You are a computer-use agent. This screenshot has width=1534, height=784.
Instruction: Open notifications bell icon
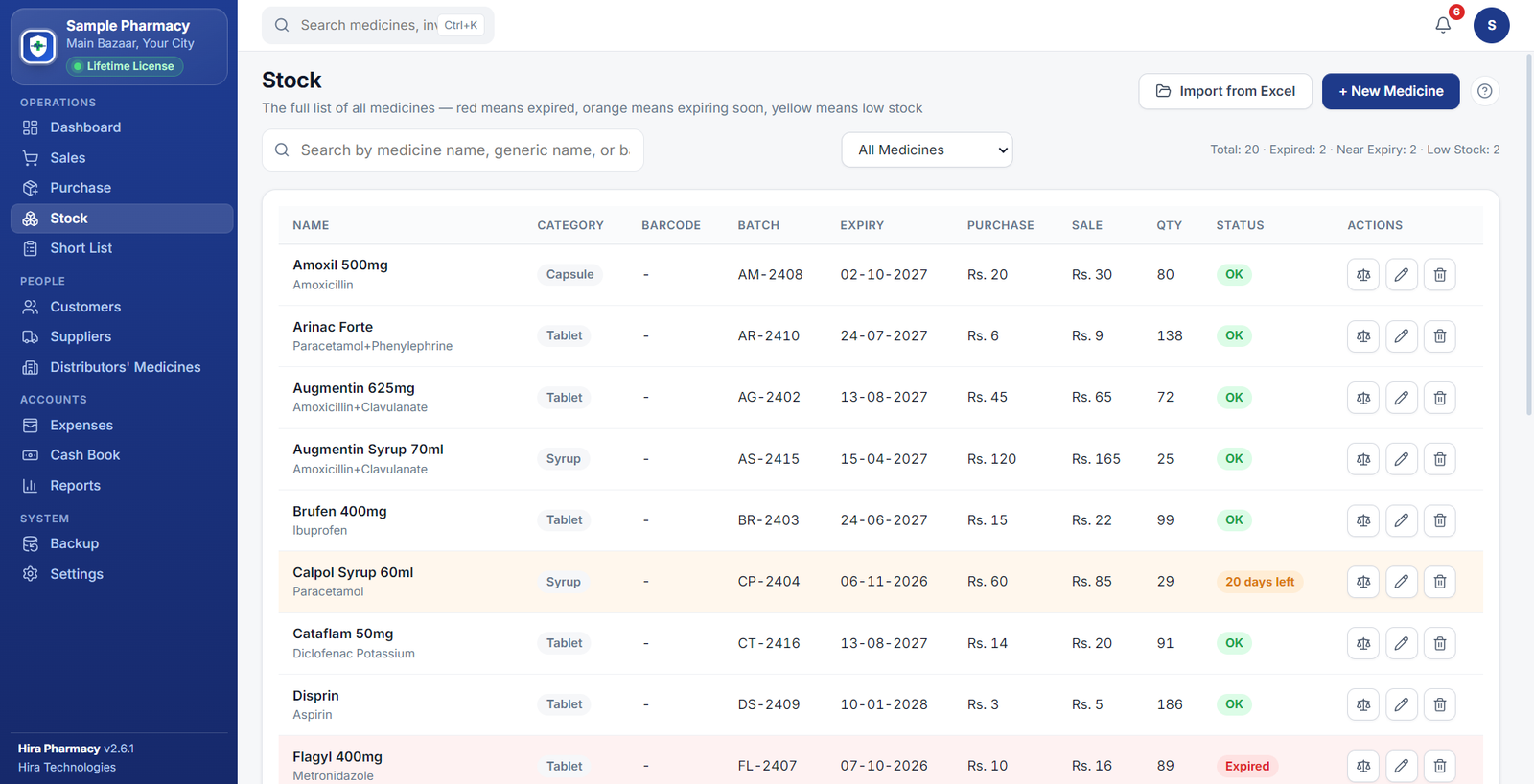pyautogui.click(x=1443, y=25)
